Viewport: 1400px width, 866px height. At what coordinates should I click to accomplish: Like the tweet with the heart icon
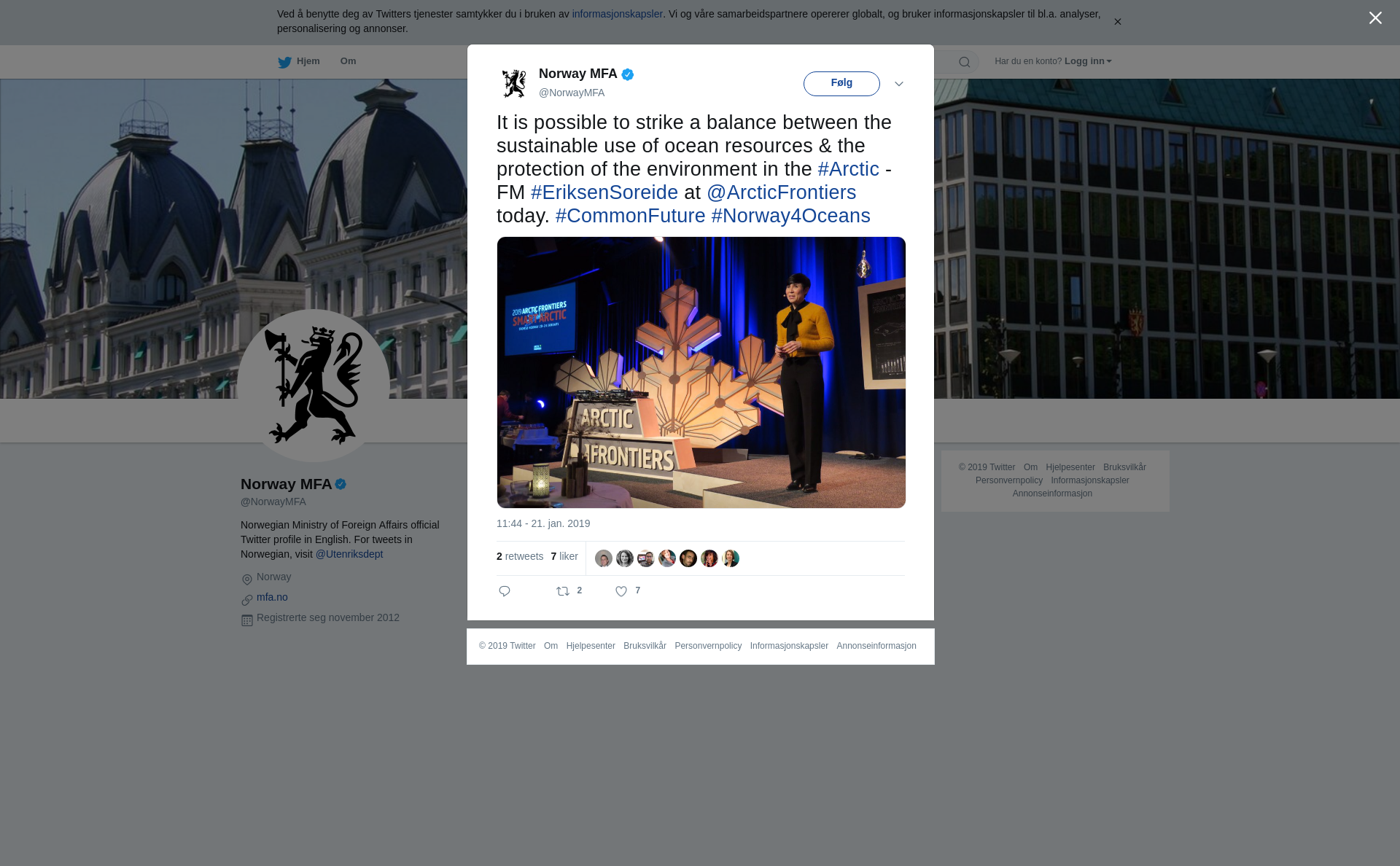(621, 591)
